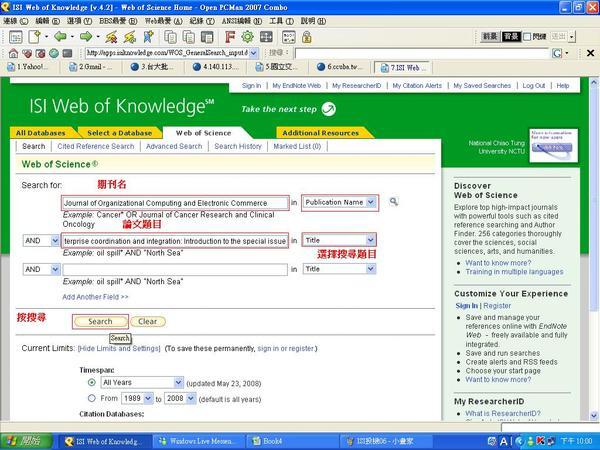Image resolution: width=600 pixels, height=450 pixels.
Task: Click the font F icon
Action: tap(230, 37)
